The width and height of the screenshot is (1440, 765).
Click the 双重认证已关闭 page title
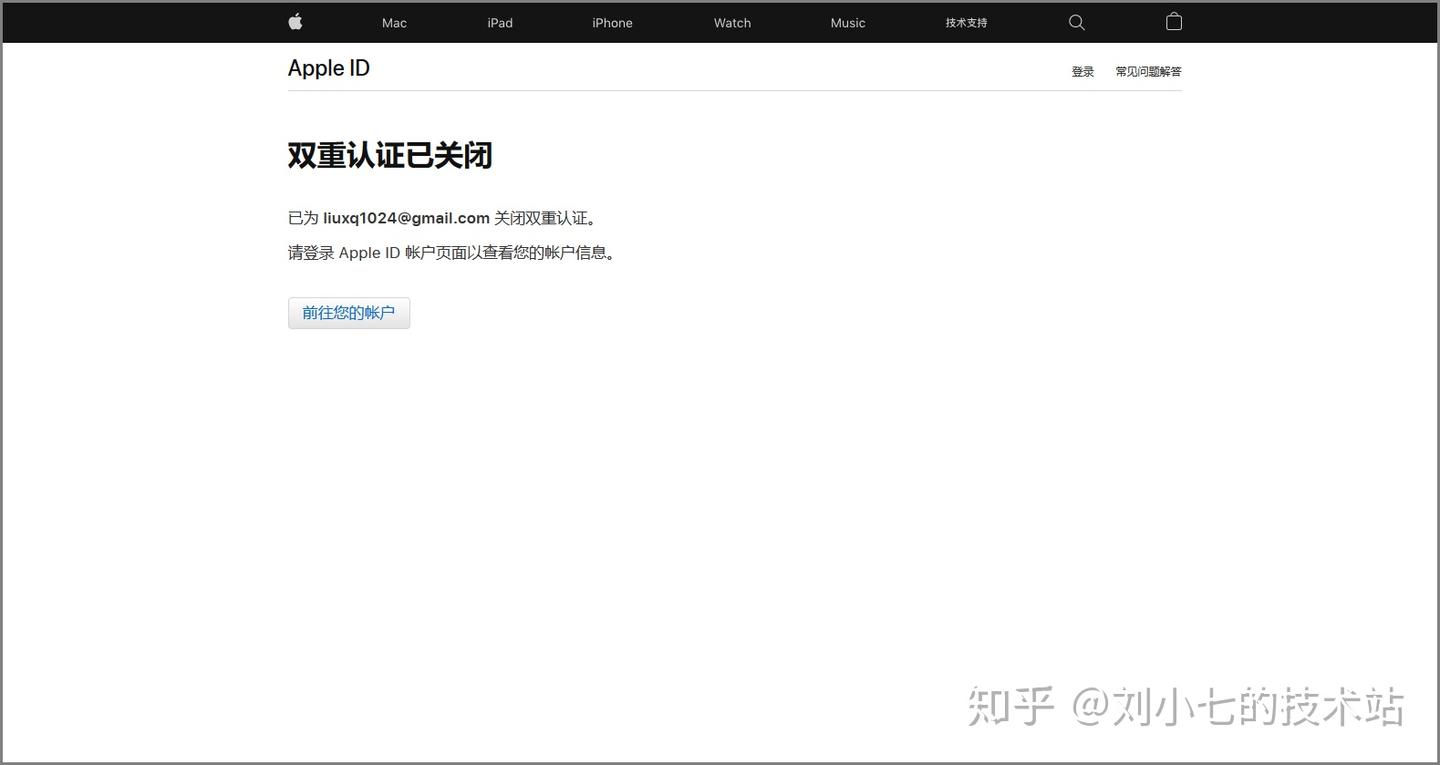[x=390, y=154]
